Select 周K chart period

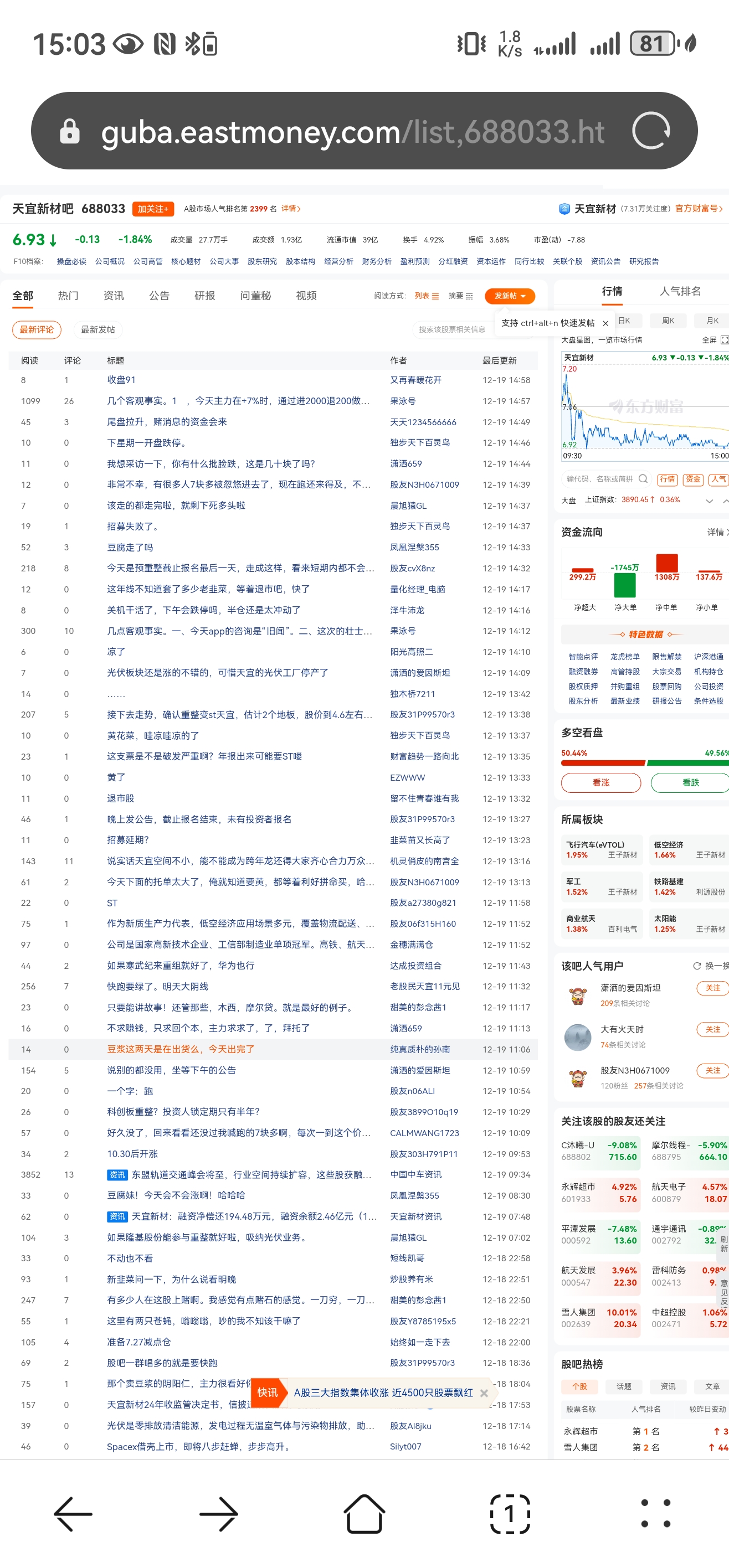pyautogui.click(x=668, y=321)
